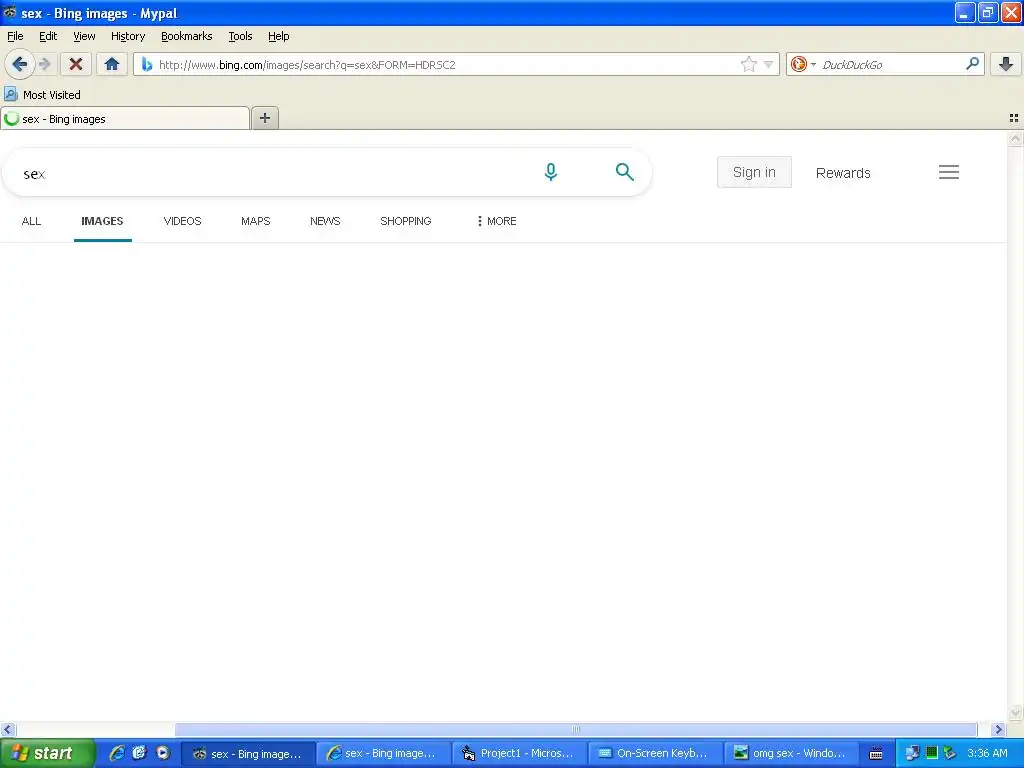Open the View menu
The height and width of the screenshot is (768, 1024).
coord(84,36)
